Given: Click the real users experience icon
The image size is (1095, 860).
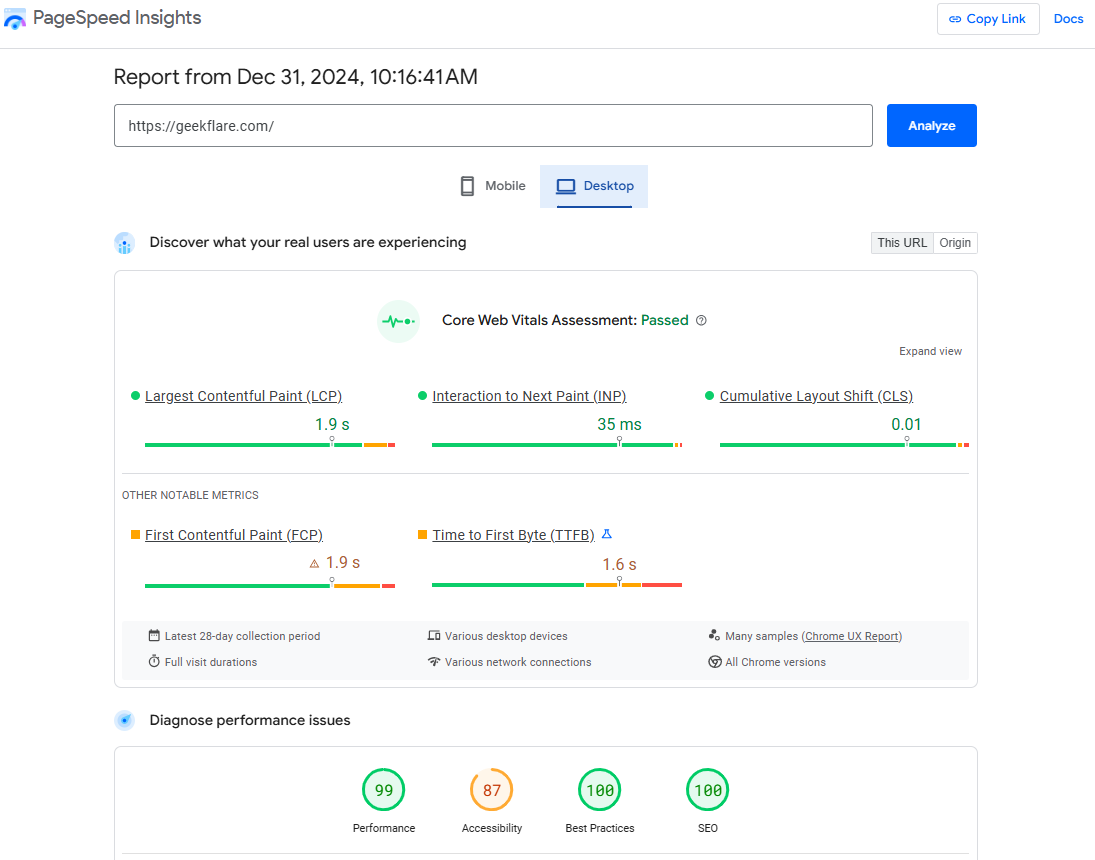Looking at the screenshot, I should (124, 243).
